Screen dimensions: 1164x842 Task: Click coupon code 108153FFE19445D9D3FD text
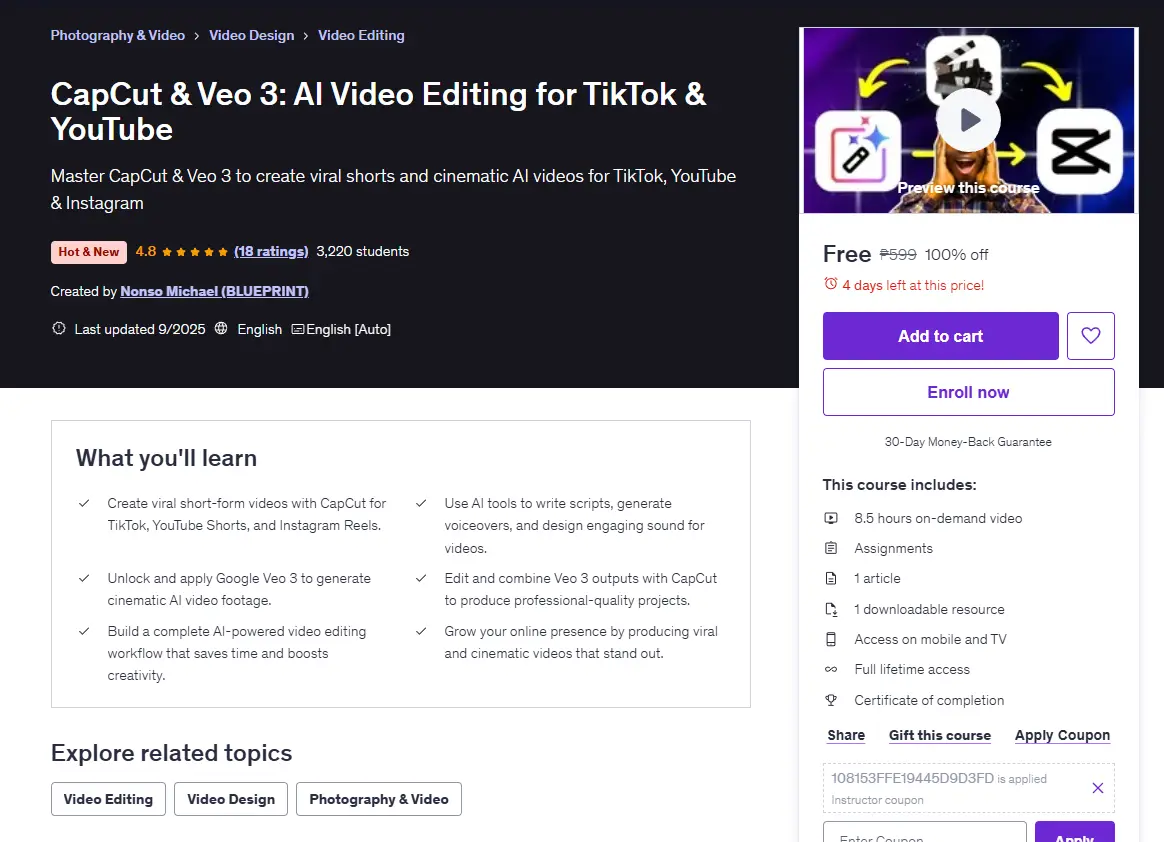912,778
